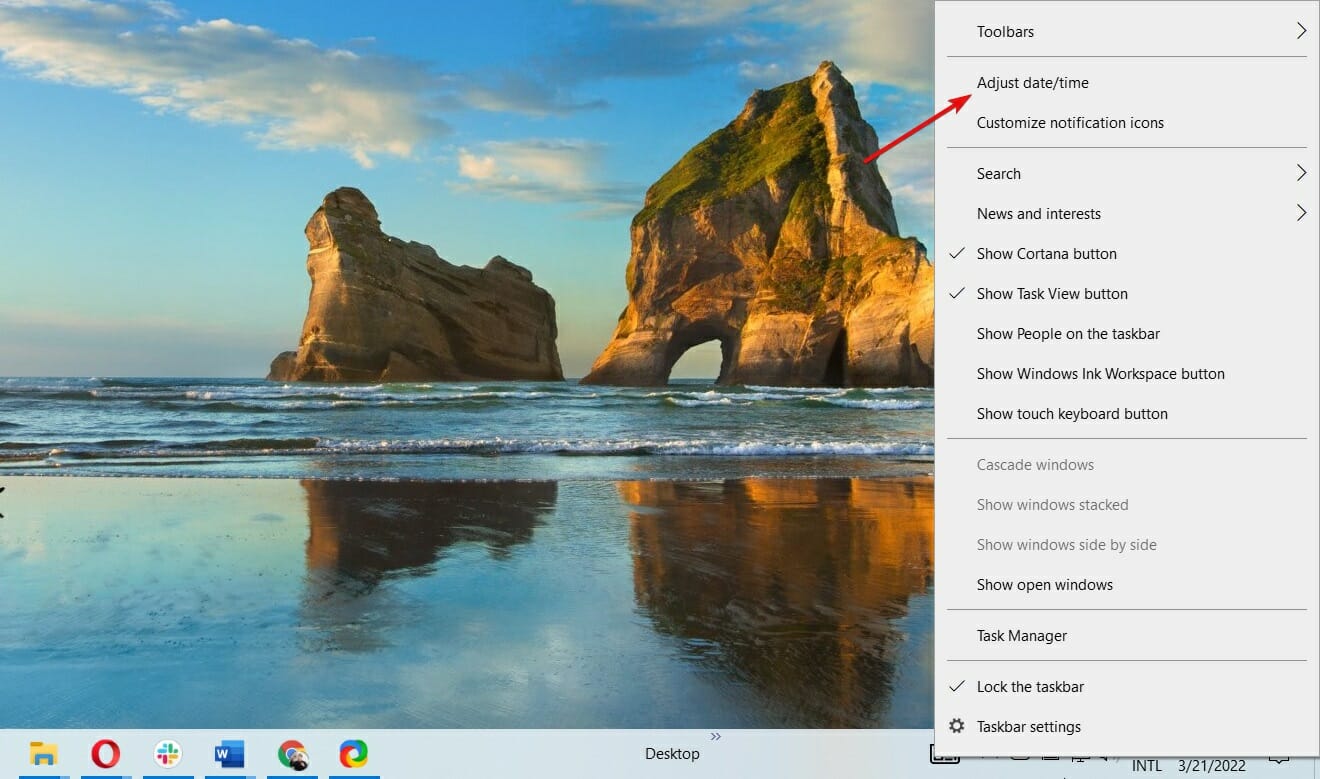This screenshot has width=1320, height=779.
Task: Click the Desktop toolbar label on the taskbar
Action: click(672, 754)
